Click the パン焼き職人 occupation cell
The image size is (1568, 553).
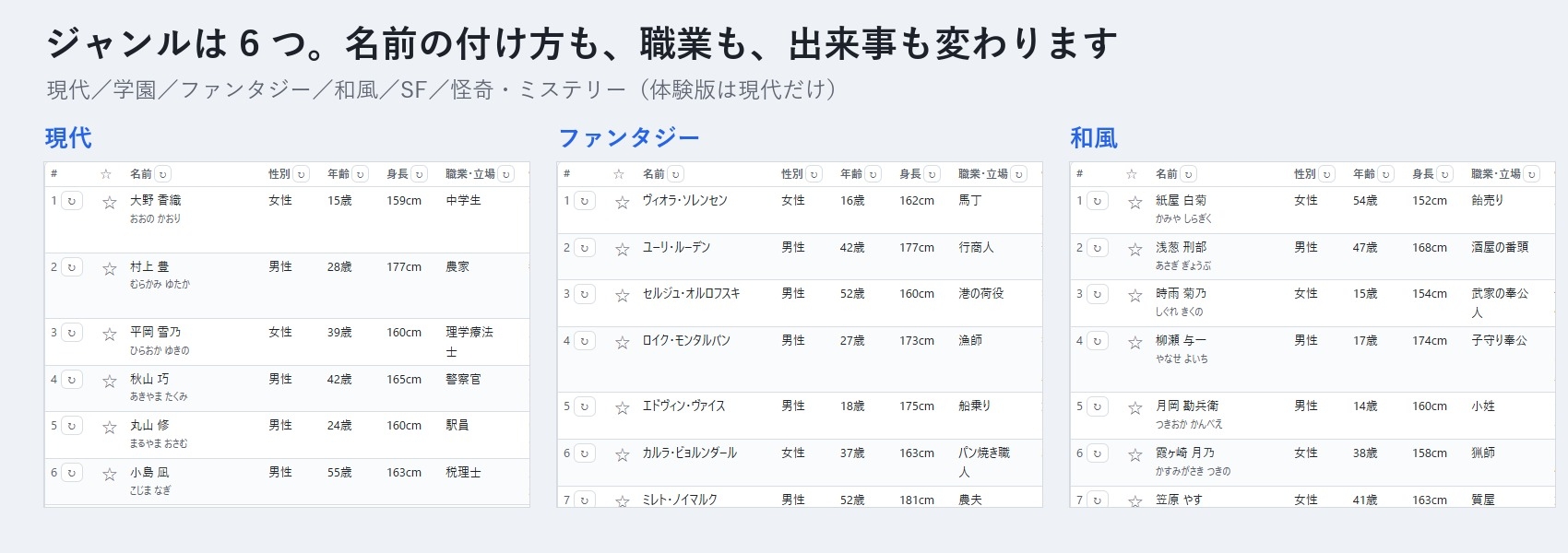(984, 463)
